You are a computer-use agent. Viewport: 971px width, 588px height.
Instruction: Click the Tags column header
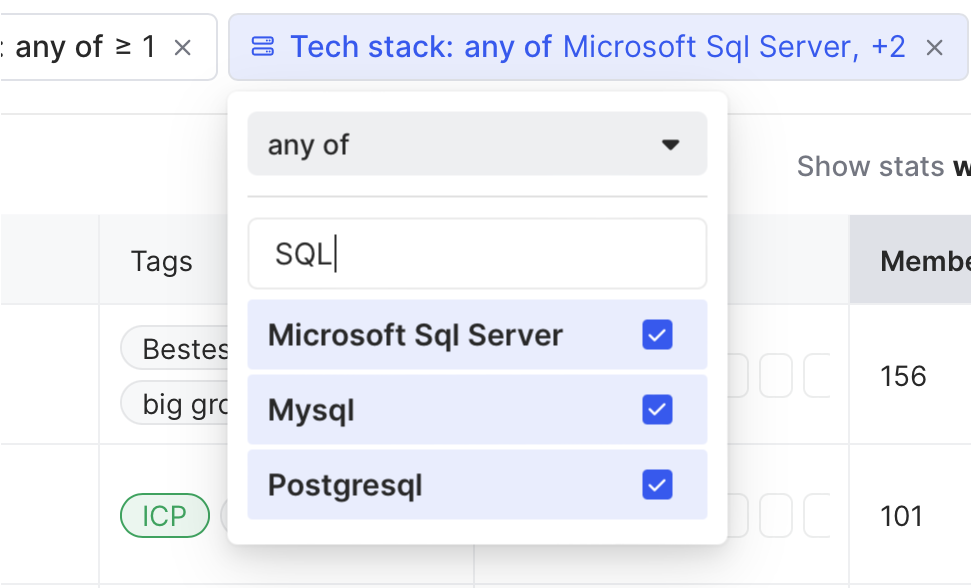pos(161,262)
